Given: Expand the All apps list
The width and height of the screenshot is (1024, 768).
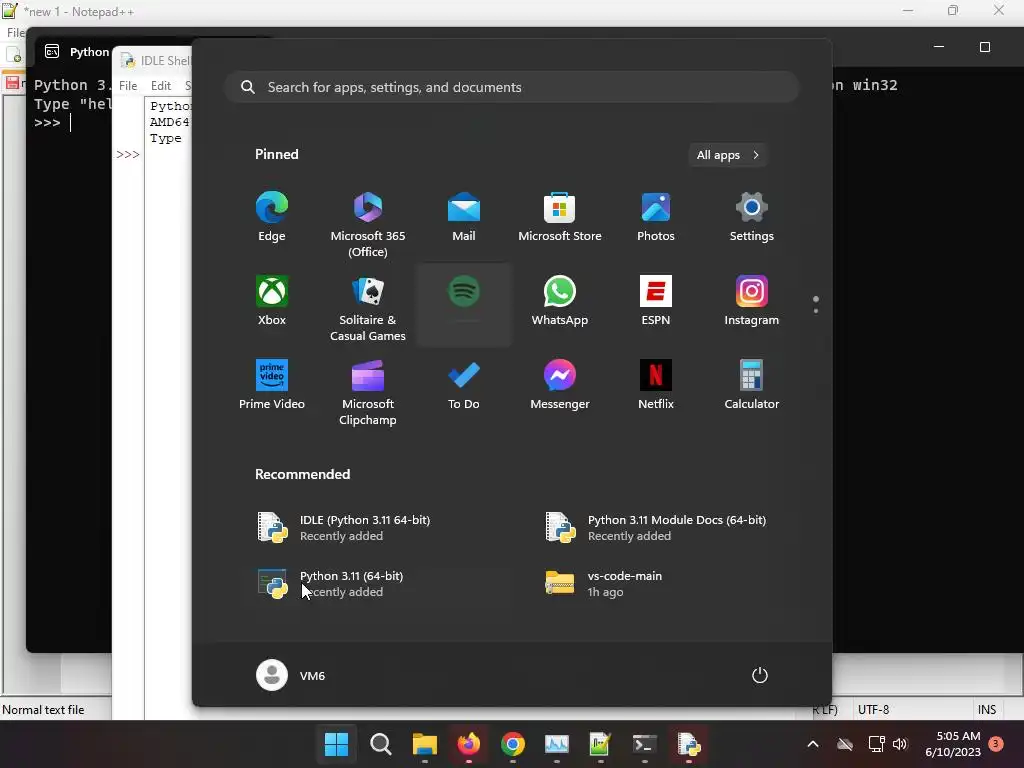Looking at the screenshot, I should click(x=728, y=155).
